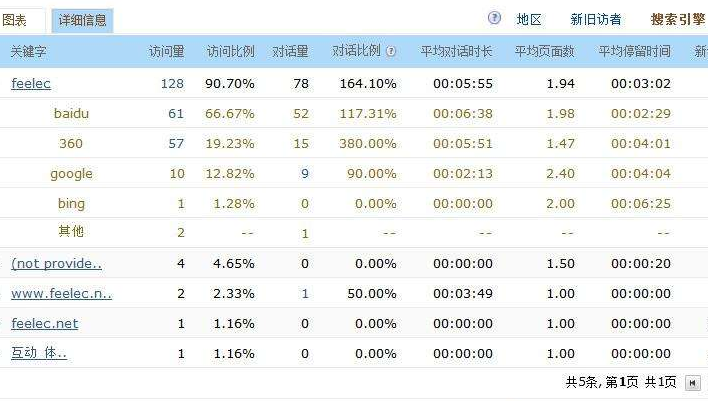Viewport: 708px width, 401px height.
Task: Click dialog count 9 in google row
Action: (304, 173)
